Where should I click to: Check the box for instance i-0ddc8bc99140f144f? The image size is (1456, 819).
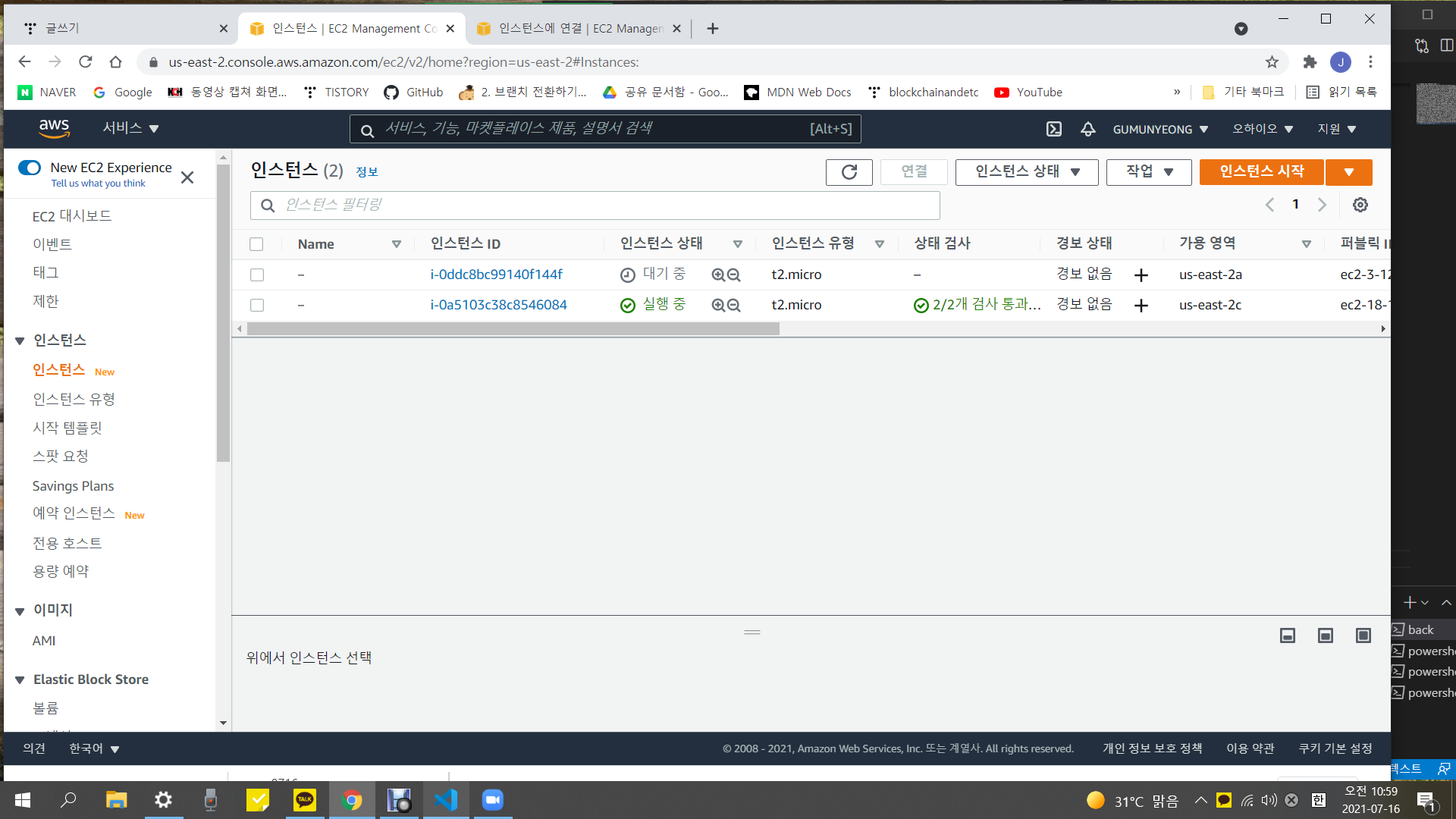coord(257,275)
